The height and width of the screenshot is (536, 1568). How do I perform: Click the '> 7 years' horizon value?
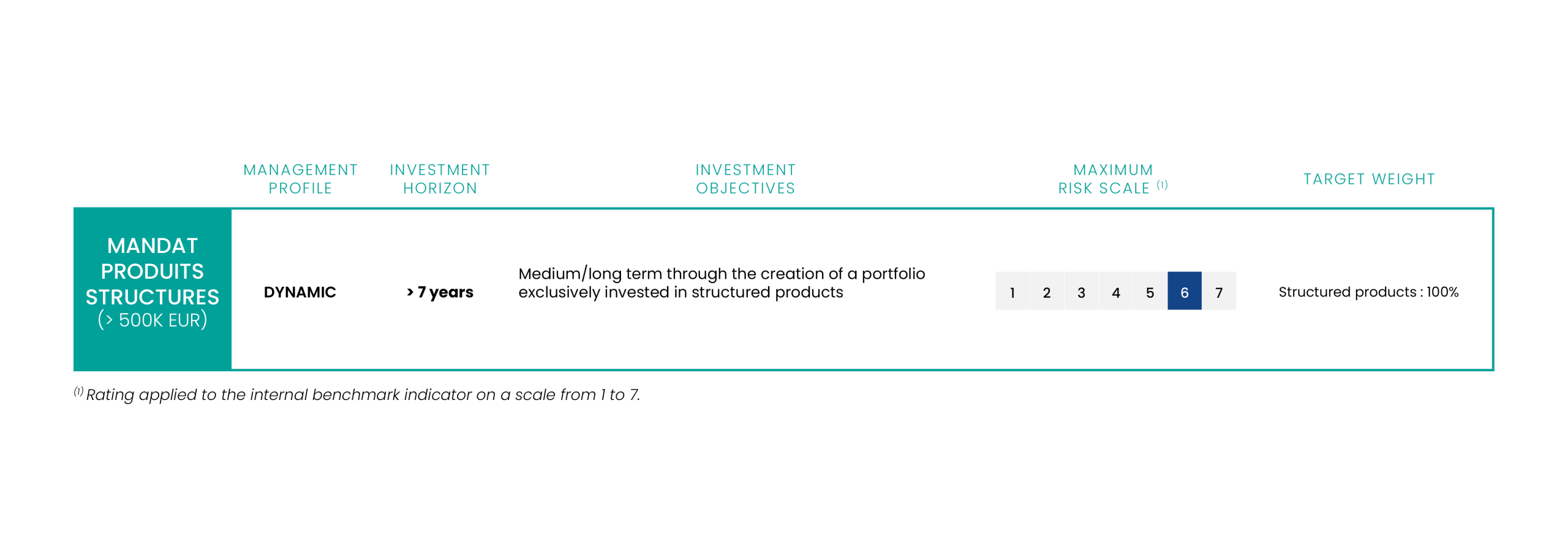[440, 292]
